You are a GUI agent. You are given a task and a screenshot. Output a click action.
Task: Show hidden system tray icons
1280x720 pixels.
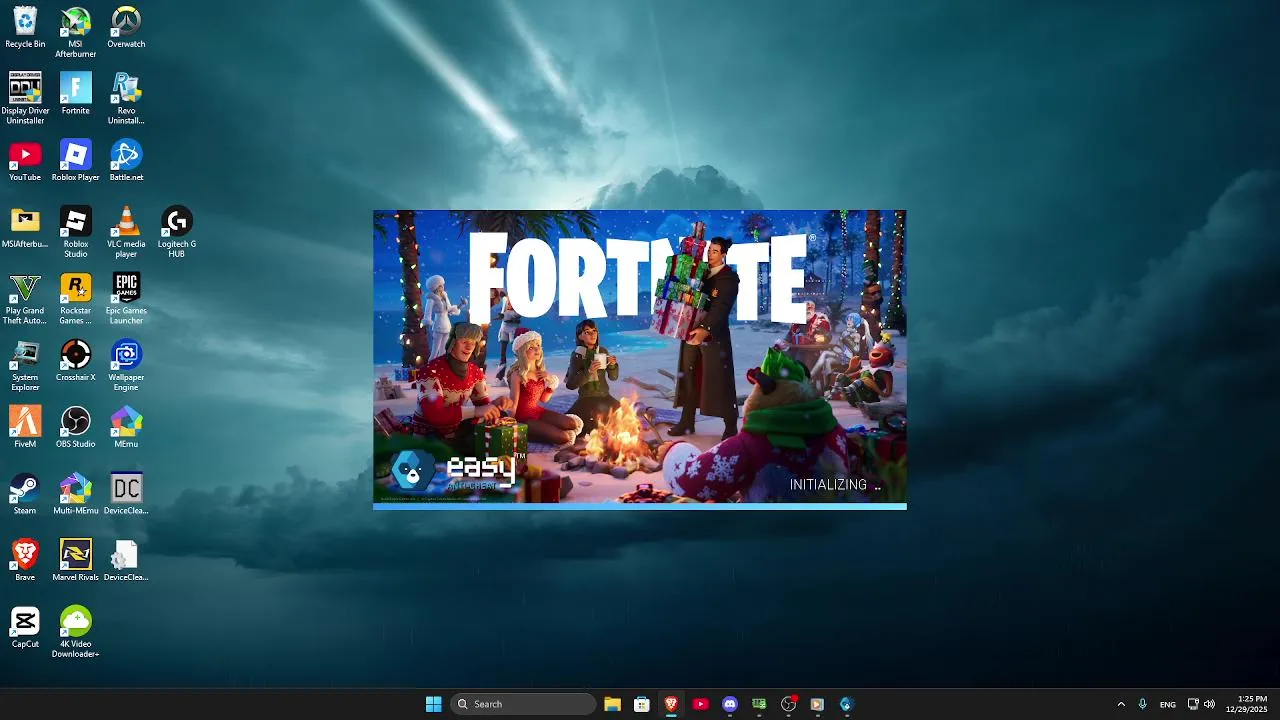[1121, 704]
